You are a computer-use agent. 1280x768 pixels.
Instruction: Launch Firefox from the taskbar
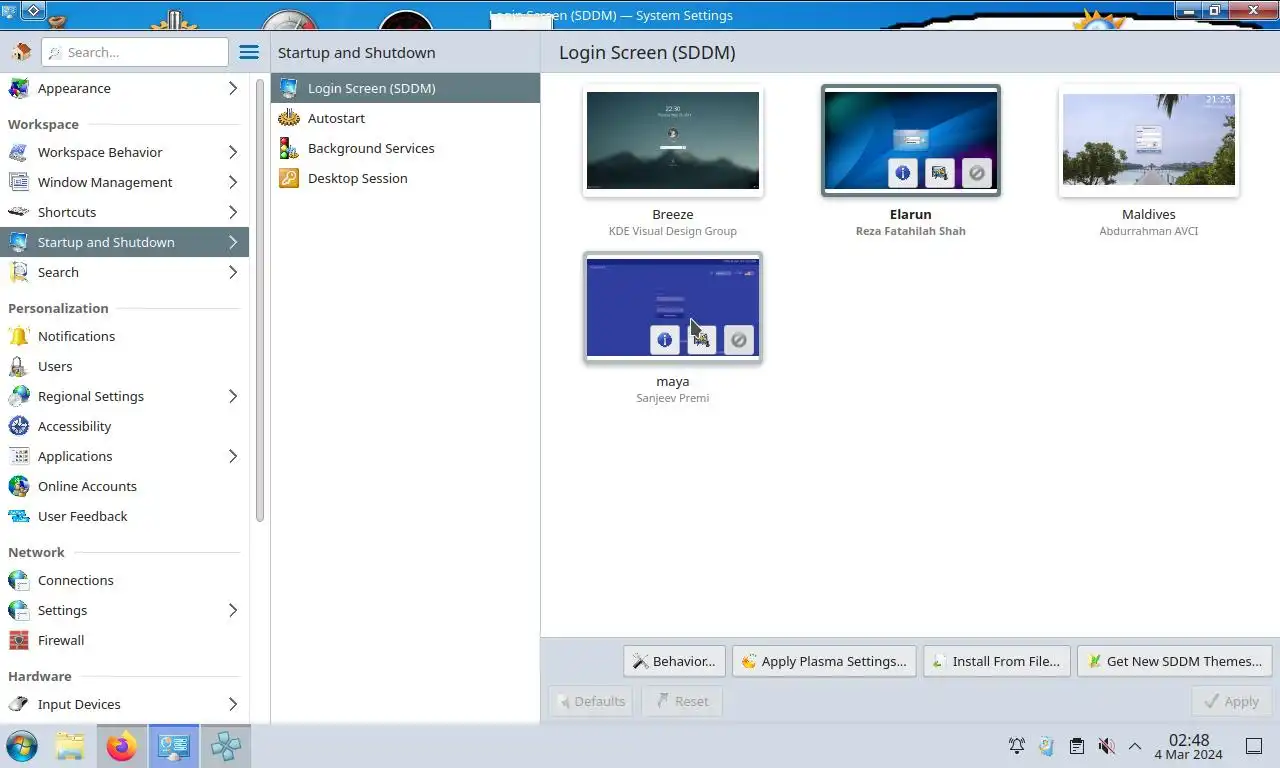tap(122, 746)
